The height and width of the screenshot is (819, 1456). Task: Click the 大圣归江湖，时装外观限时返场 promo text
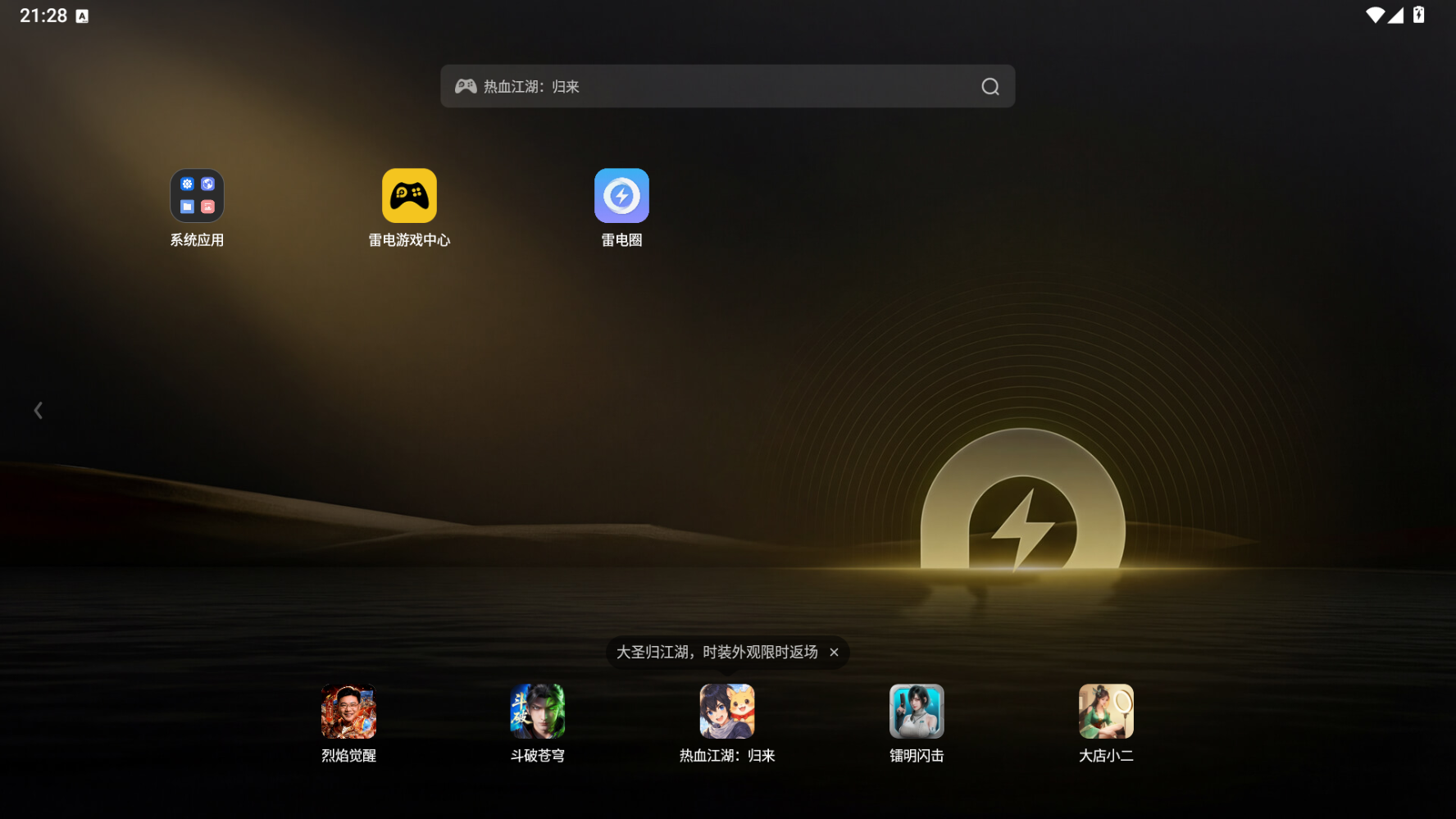click(717, 653)
